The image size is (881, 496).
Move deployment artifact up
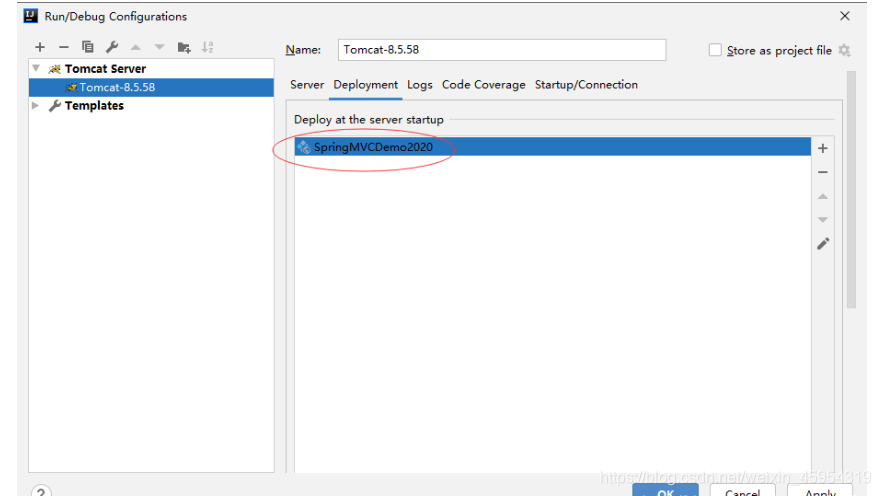point(823,197)
